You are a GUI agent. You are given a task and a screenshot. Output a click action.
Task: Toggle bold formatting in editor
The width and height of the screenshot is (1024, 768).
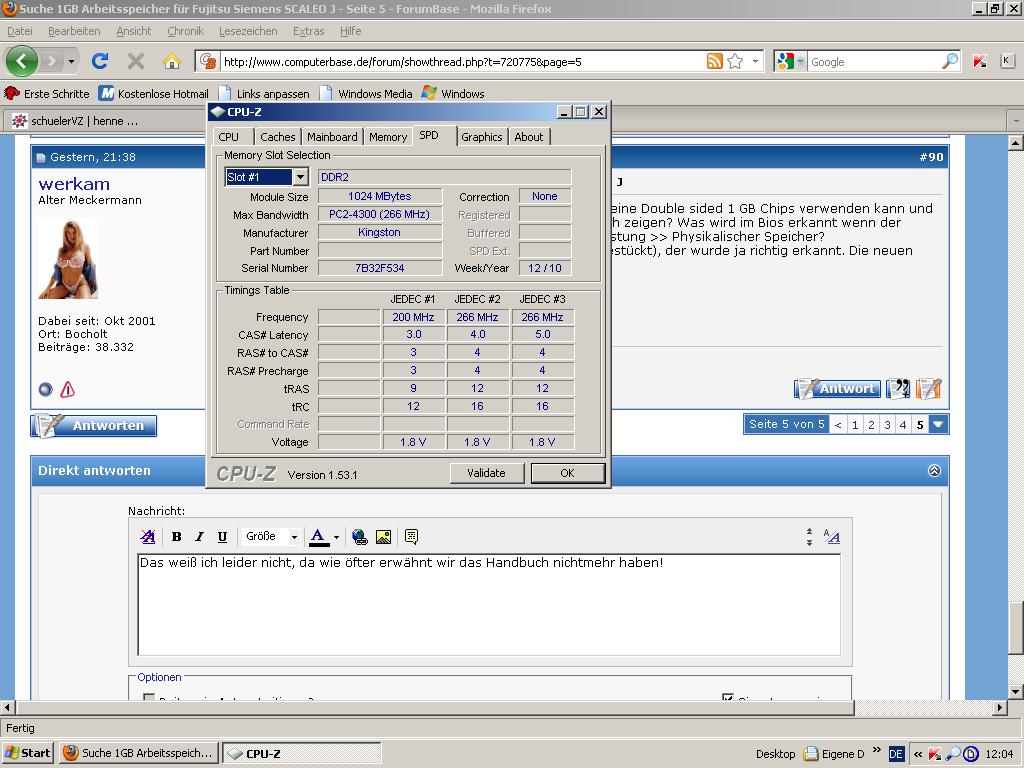176,537
